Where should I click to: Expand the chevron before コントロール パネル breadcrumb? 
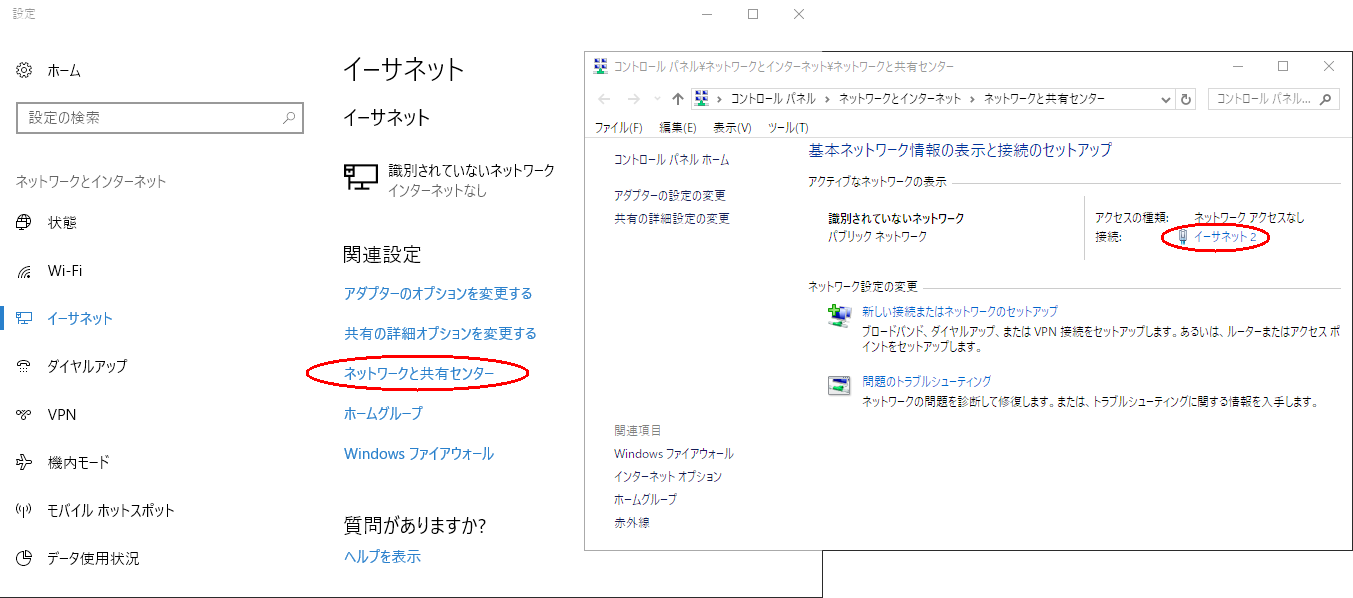pos(720,99)
